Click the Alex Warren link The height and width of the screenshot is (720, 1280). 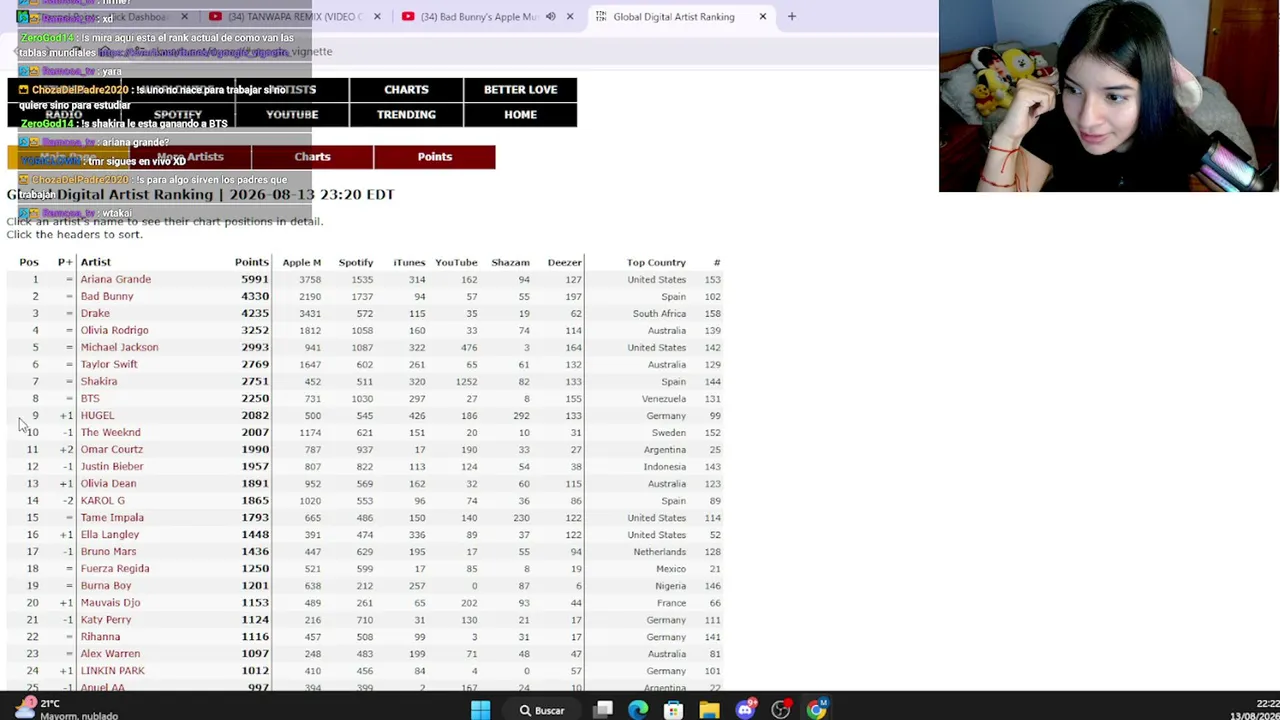point(110,653)
